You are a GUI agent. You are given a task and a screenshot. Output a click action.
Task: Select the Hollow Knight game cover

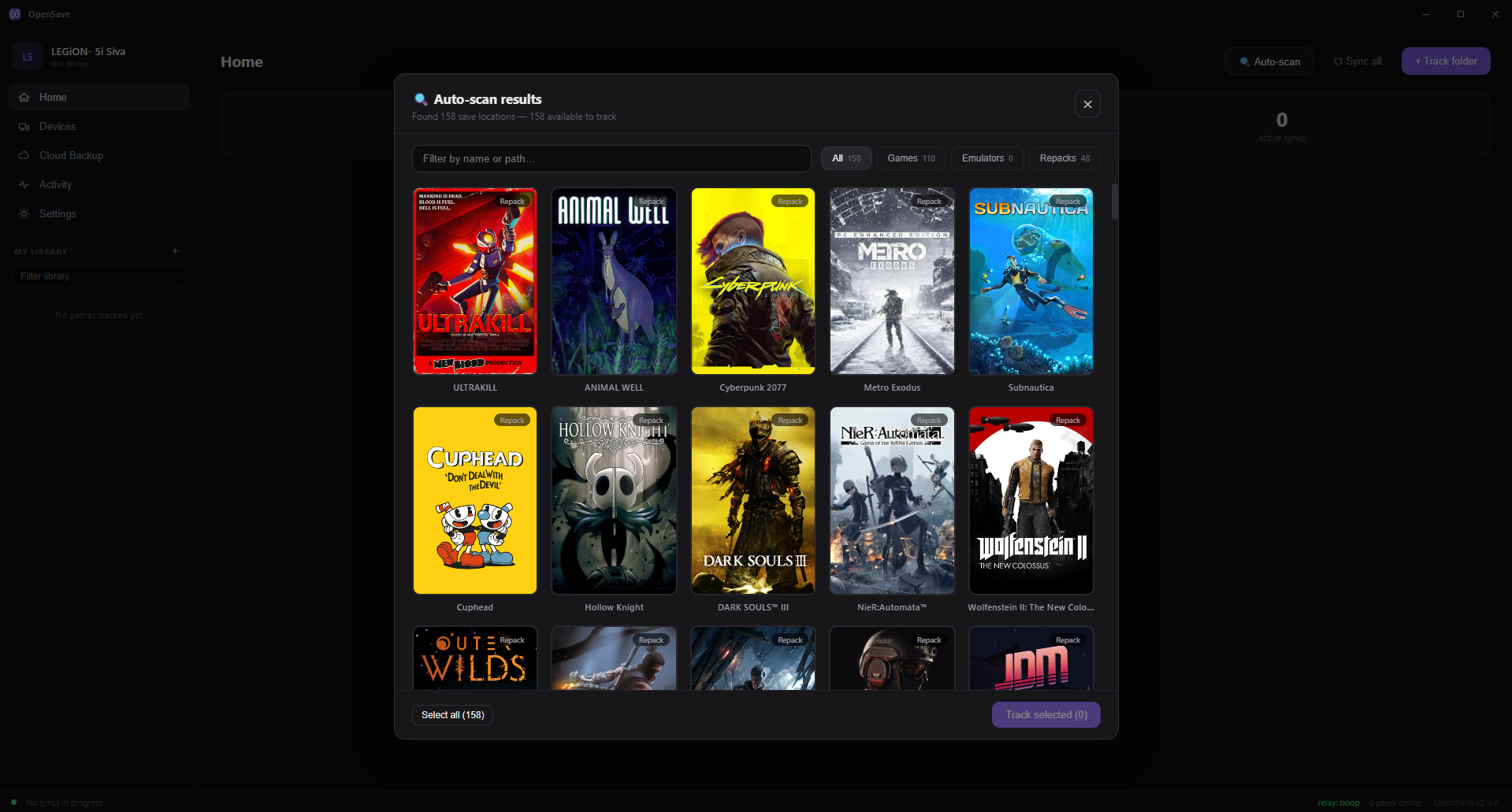(614, 500)
